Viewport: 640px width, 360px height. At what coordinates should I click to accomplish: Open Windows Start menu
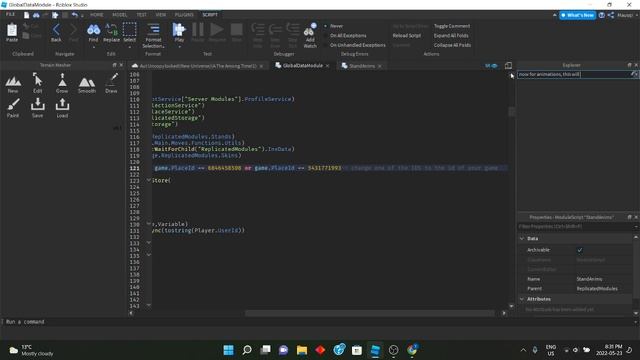pos(229,350)
